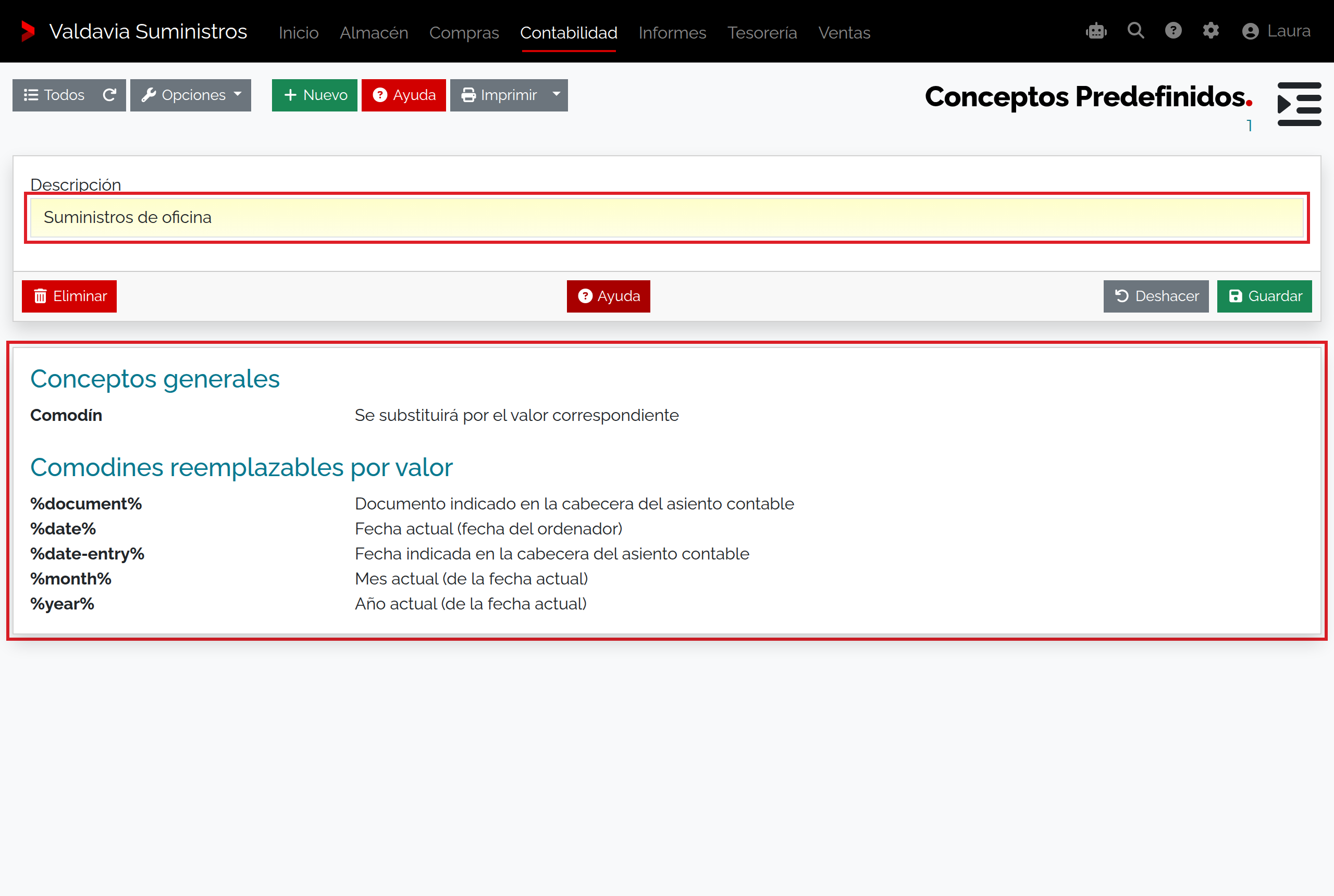This screenshot has height=896, width=1334.
Task: Click the green Guardar button
Action: coord(1264,296)
